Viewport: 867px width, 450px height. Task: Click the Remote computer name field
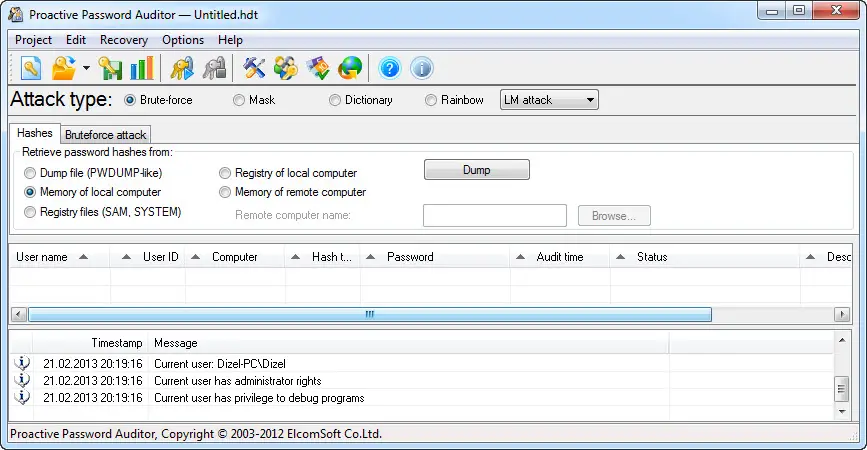click(x=495, y=216)
